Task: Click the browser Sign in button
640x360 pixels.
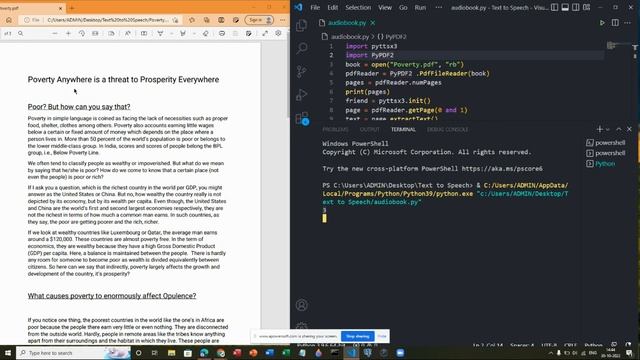Action: [259, 20]
